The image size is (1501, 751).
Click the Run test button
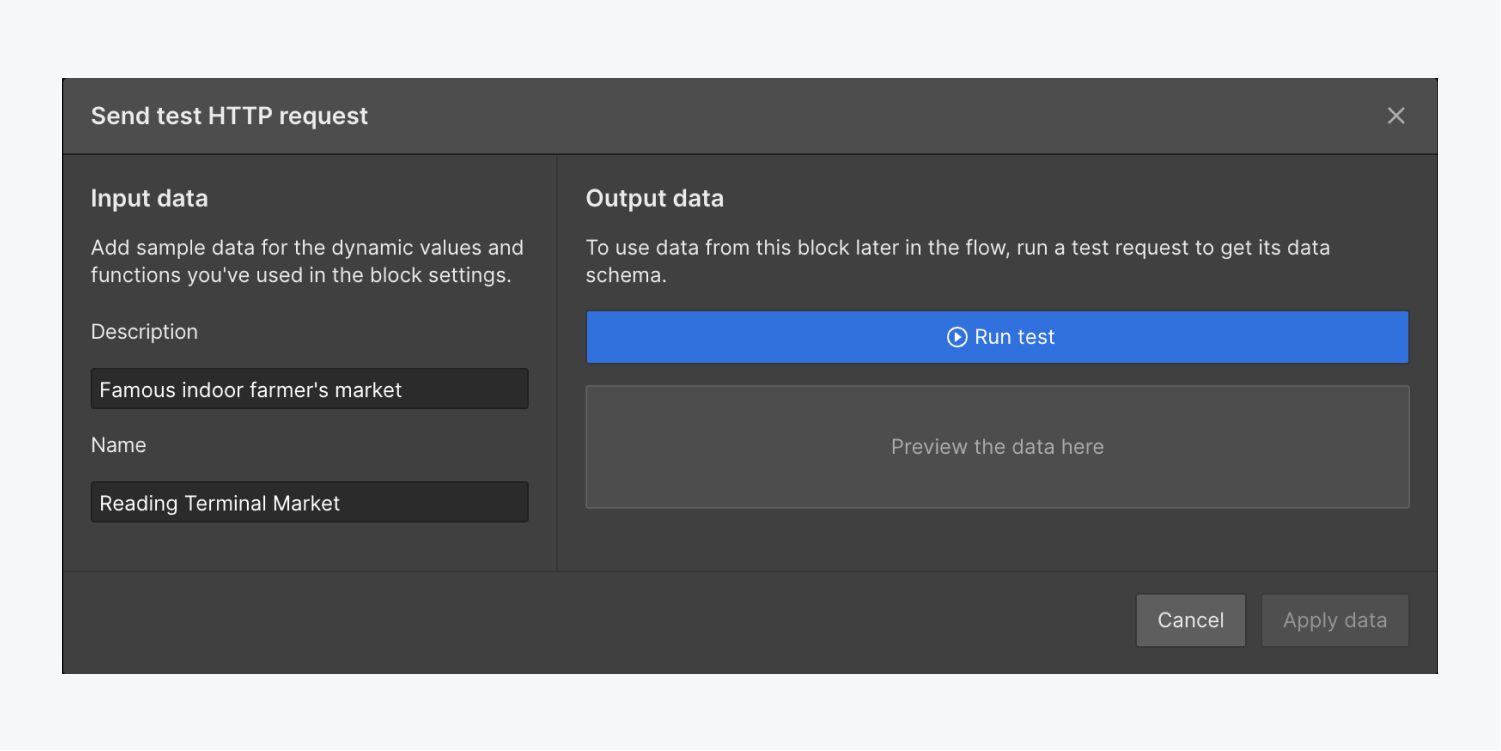click(x=997, y=337)
